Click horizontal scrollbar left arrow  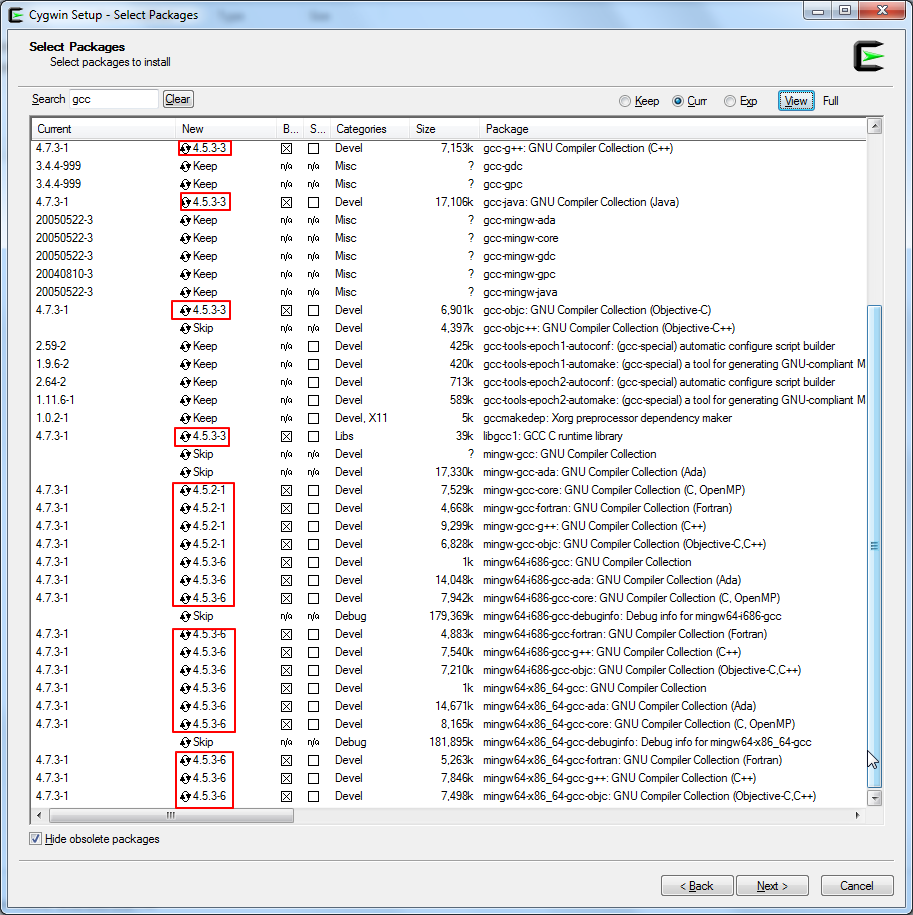[x=39, y=815]
